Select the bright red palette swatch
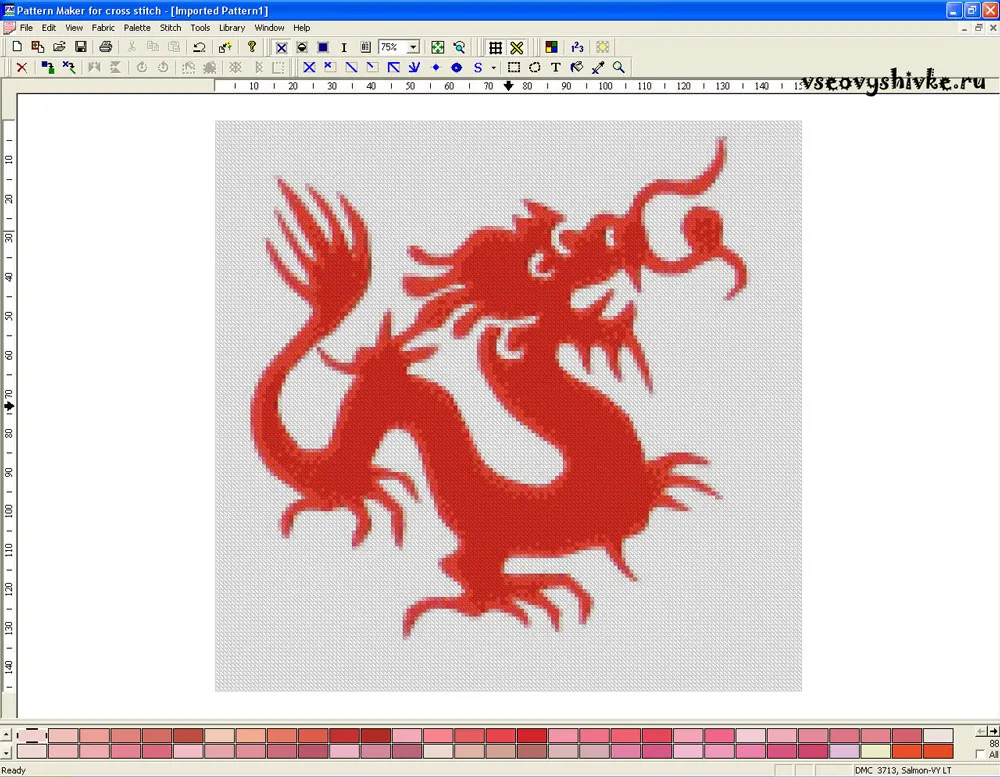 pos(532,736)
